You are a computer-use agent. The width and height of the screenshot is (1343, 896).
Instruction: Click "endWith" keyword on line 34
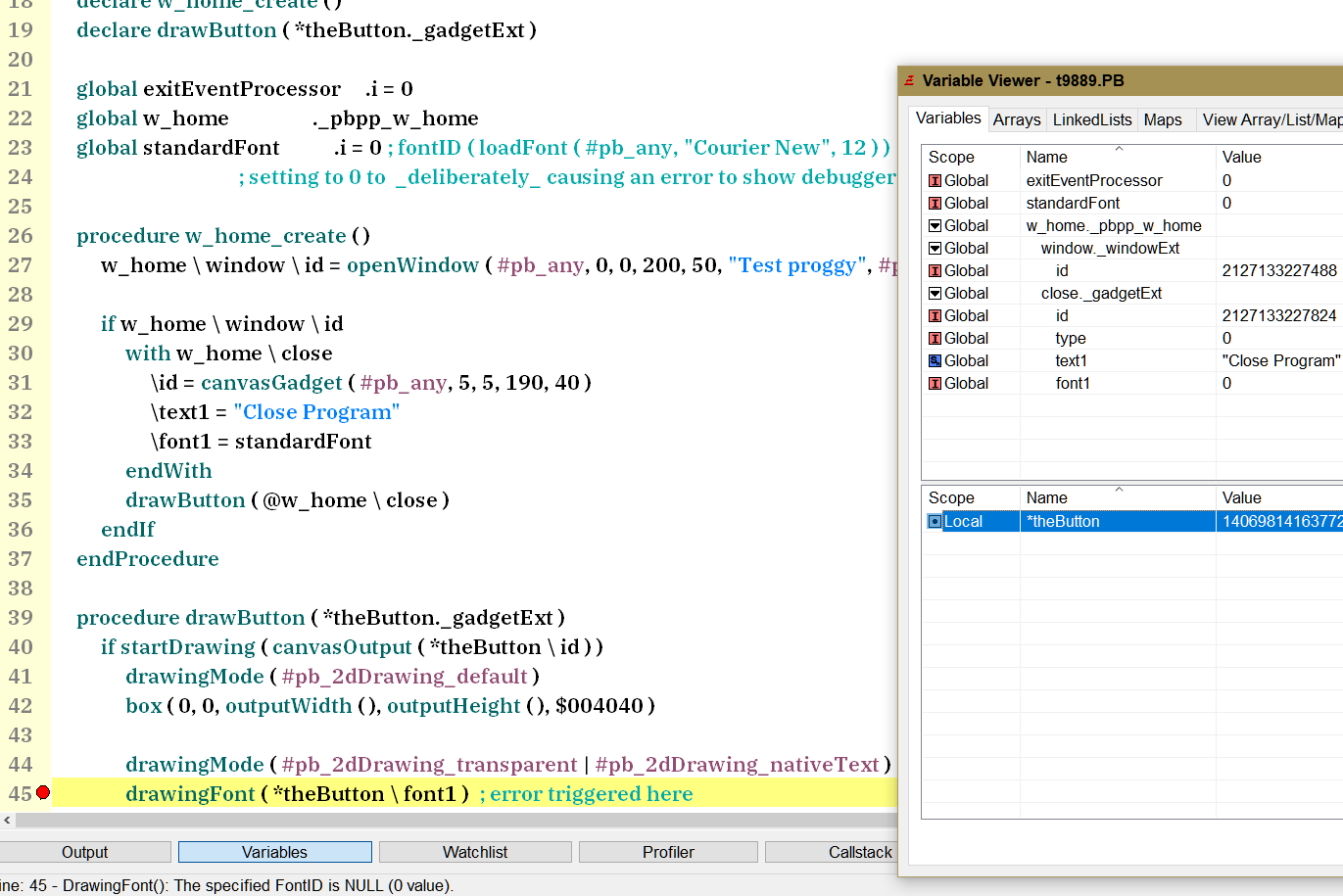[168, 470]
